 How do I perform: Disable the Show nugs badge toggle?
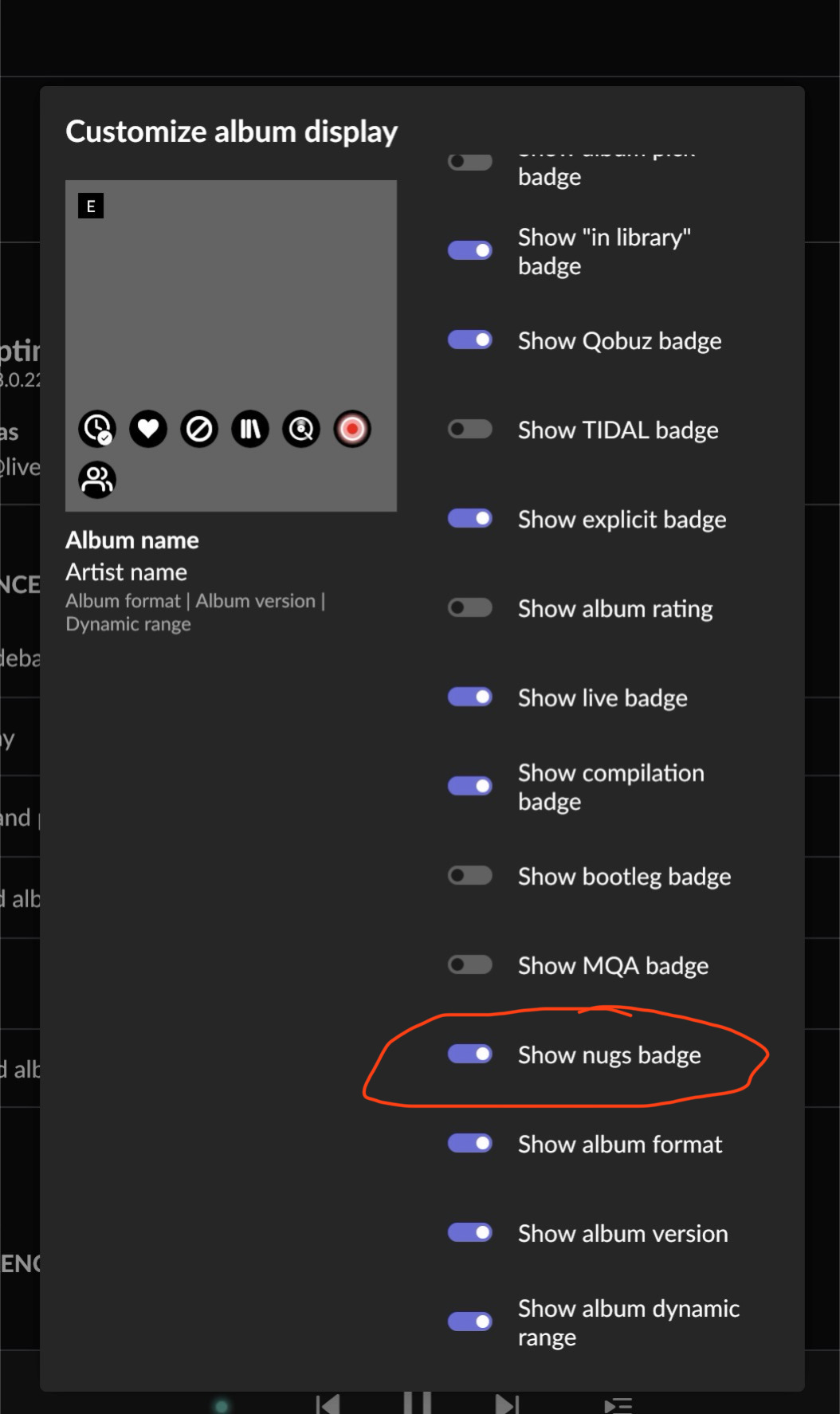click(470, 1055)
